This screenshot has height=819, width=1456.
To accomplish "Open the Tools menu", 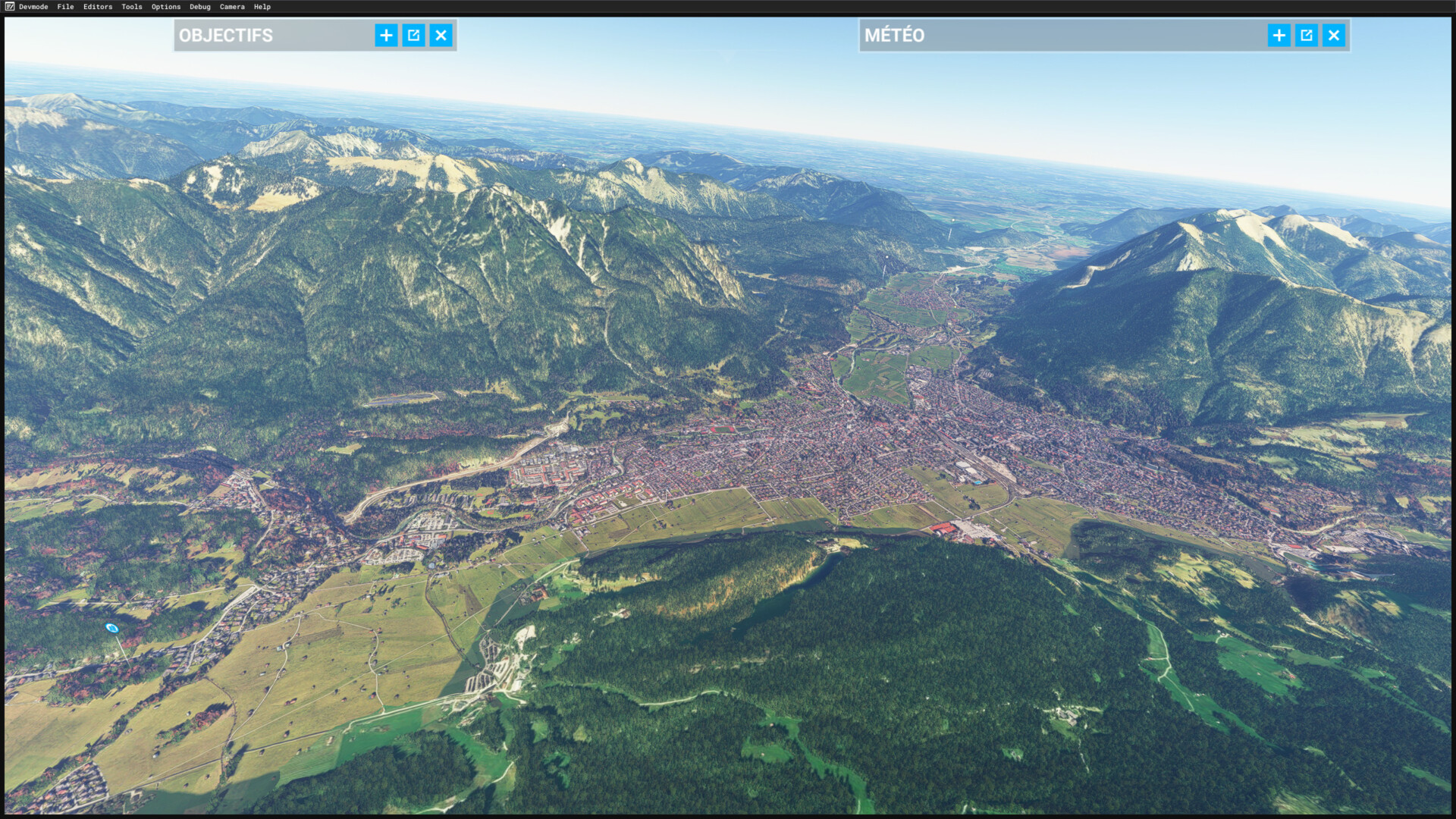I will click(x=132, y=7).
